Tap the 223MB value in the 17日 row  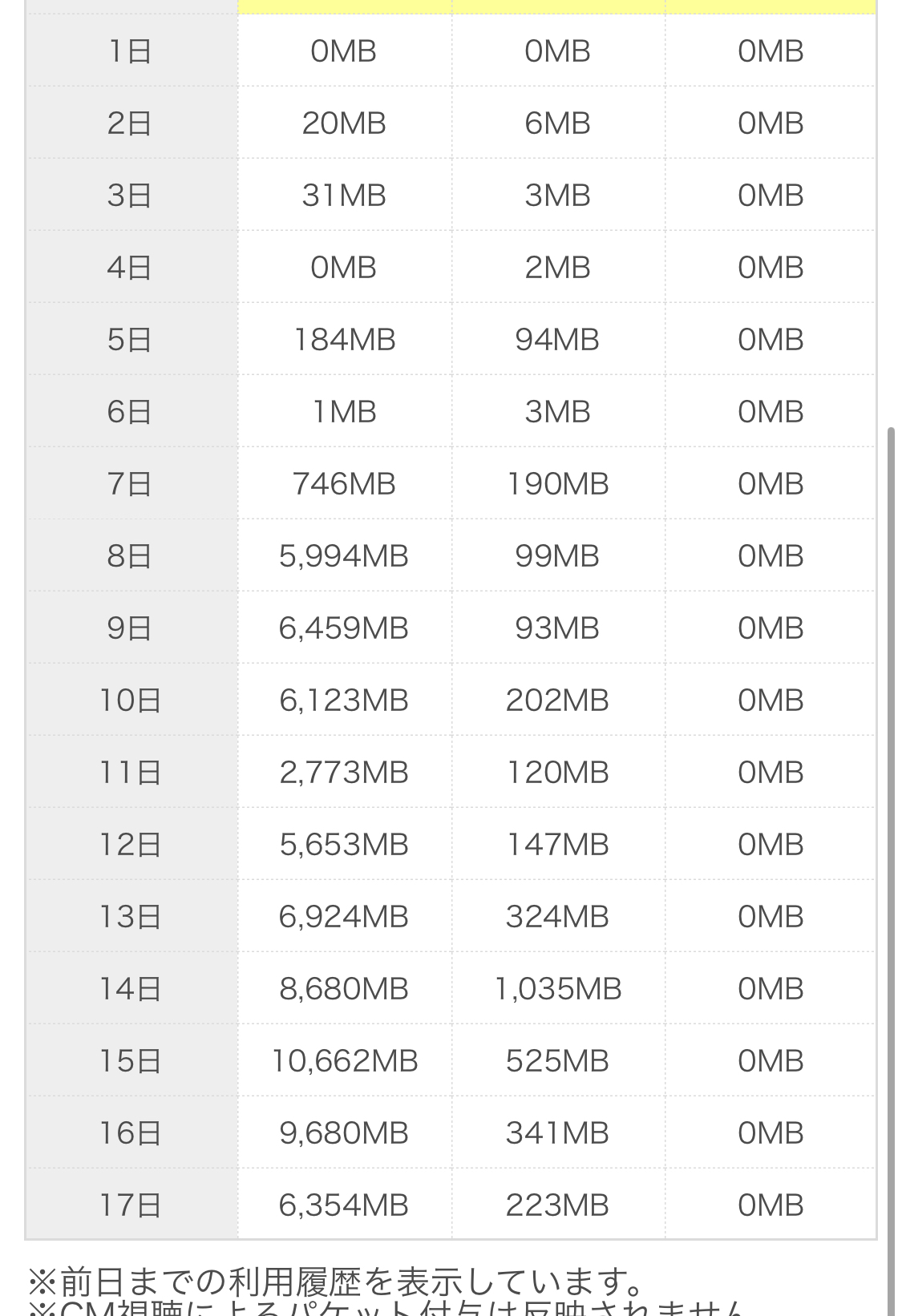[x=557, y=1206]
